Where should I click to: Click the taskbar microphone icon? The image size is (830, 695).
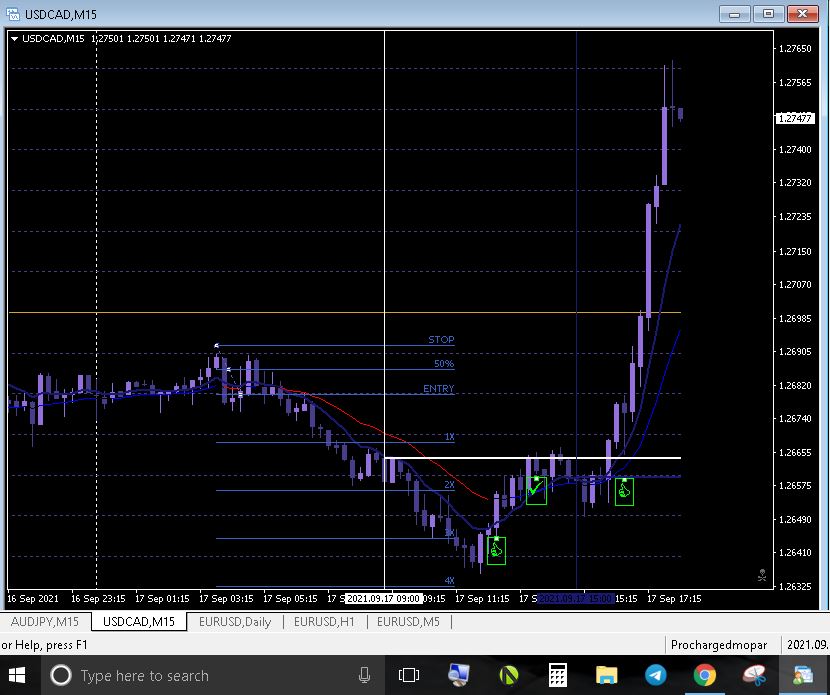click(x=364, y=675)
